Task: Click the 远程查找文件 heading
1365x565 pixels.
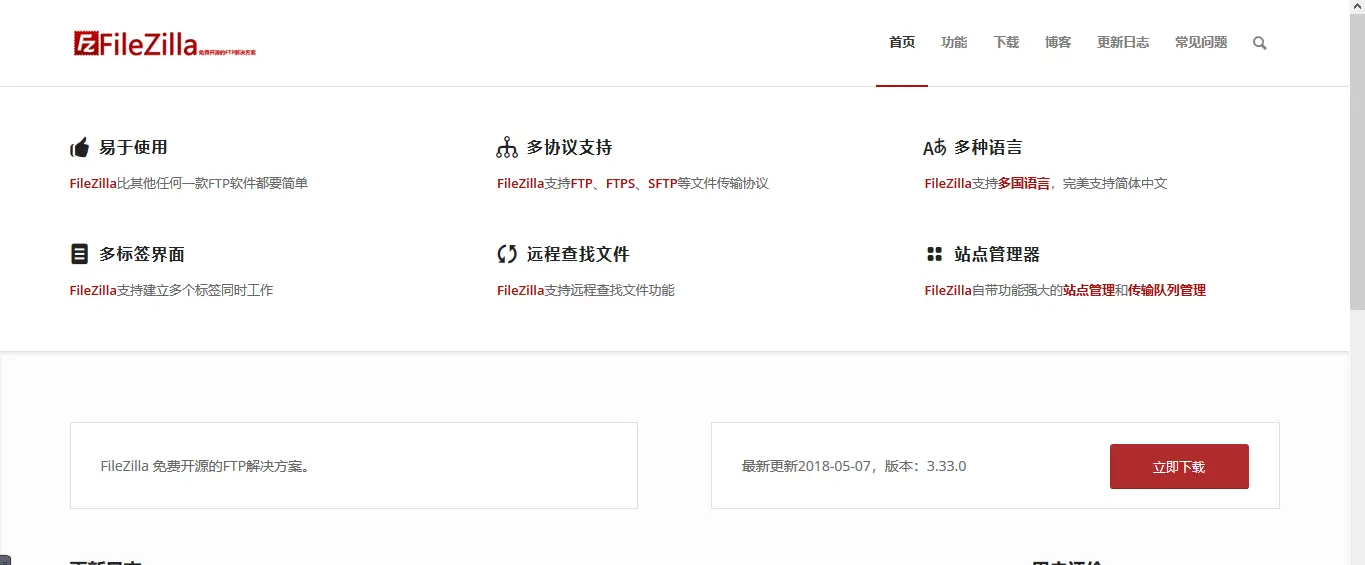Action: (578, 254)
